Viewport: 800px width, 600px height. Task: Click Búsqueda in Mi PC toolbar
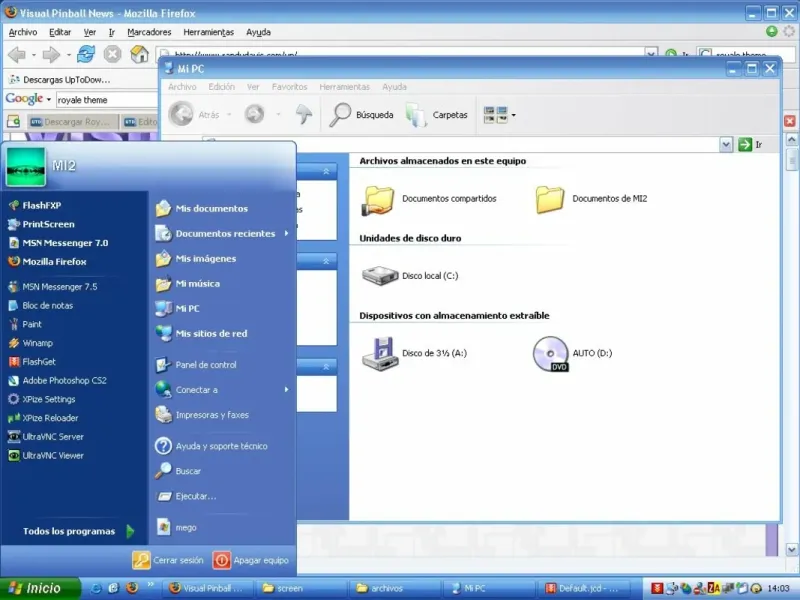pos(361,115)
